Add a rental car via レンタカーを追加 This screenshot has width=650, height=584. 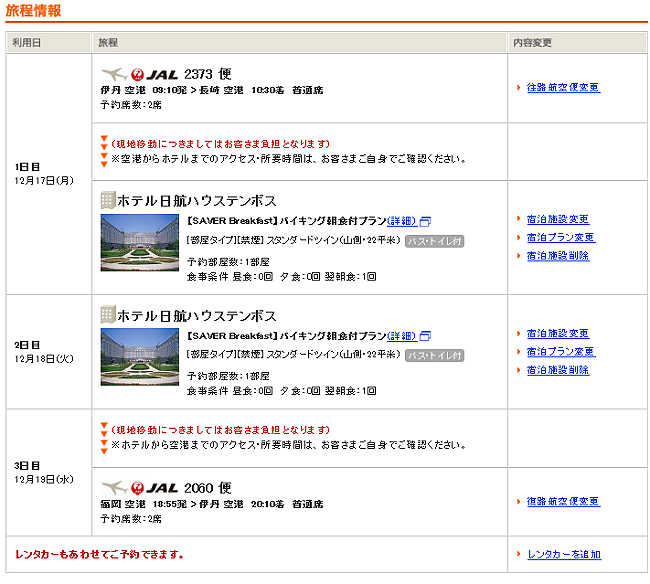click(x=563, y=554)
